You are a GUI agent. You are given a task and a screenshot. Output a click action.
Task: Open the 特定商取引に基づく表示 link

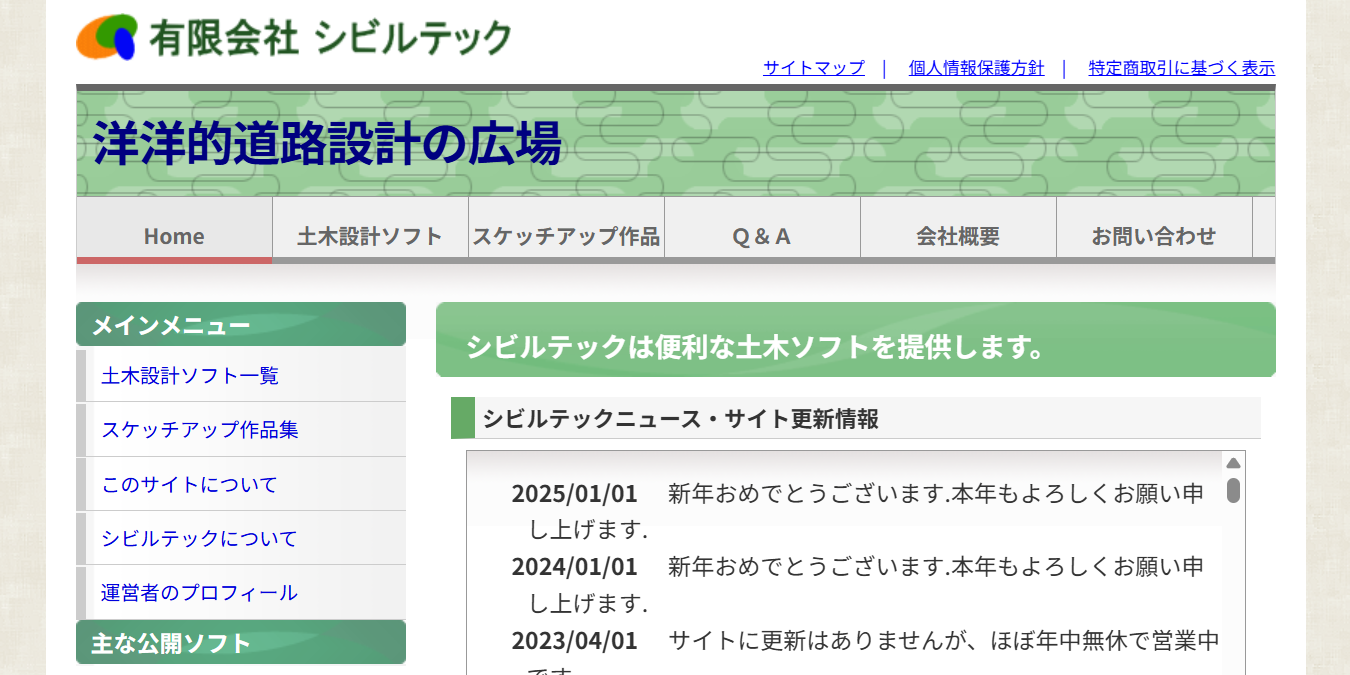[1181, 68]
